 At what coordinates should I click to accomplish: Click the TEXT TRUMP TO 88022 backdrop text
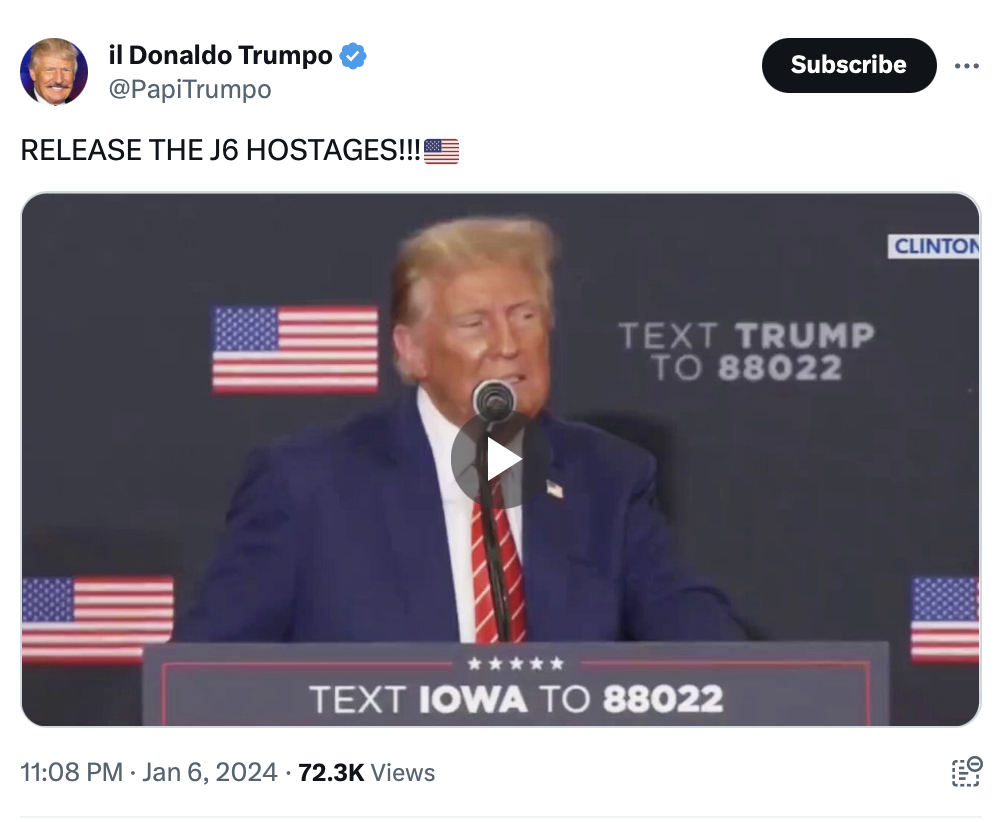coord(746,352)
